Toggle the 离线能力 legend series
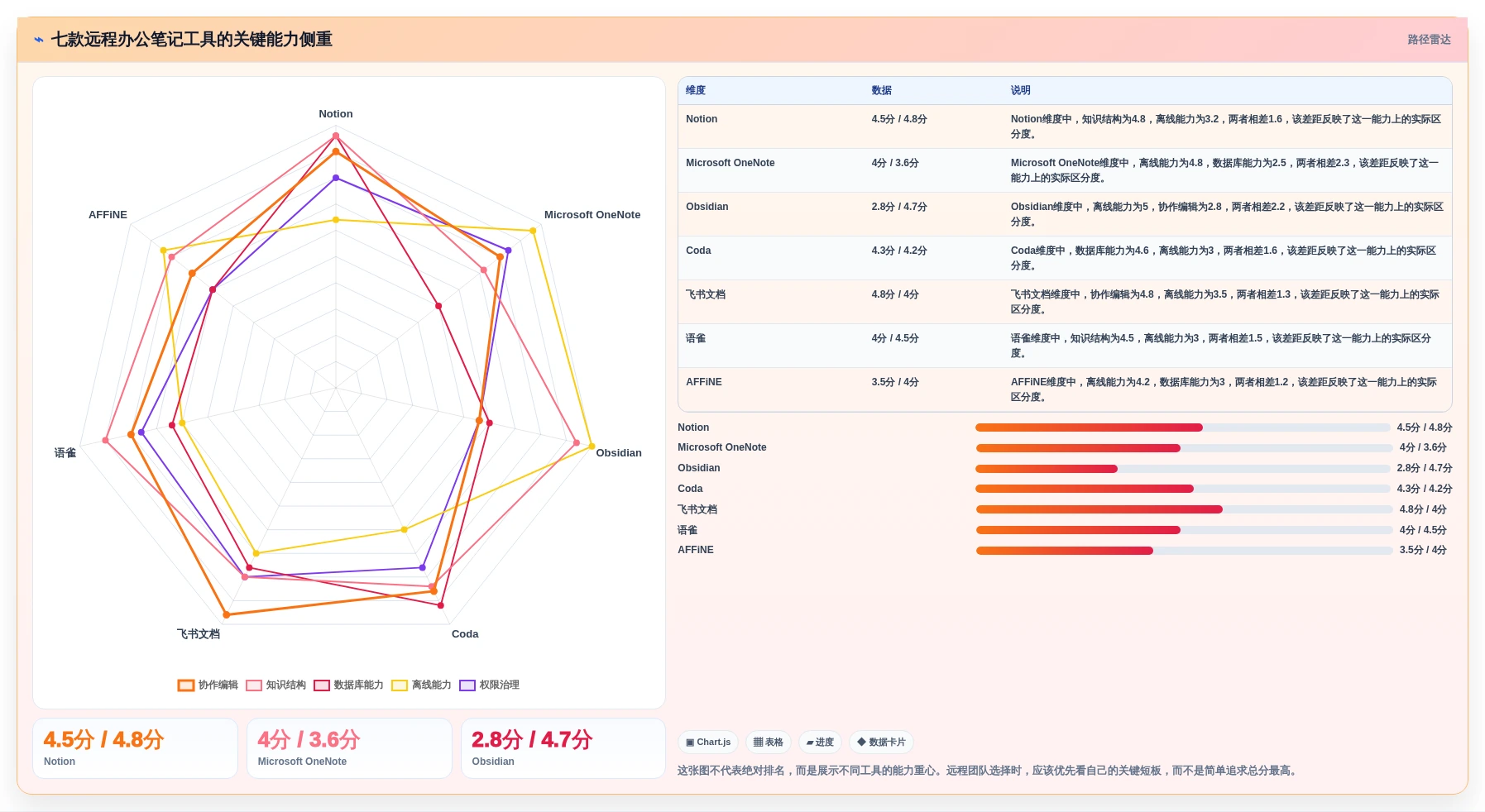This screenshot has width=1485, height=812. 421,685
